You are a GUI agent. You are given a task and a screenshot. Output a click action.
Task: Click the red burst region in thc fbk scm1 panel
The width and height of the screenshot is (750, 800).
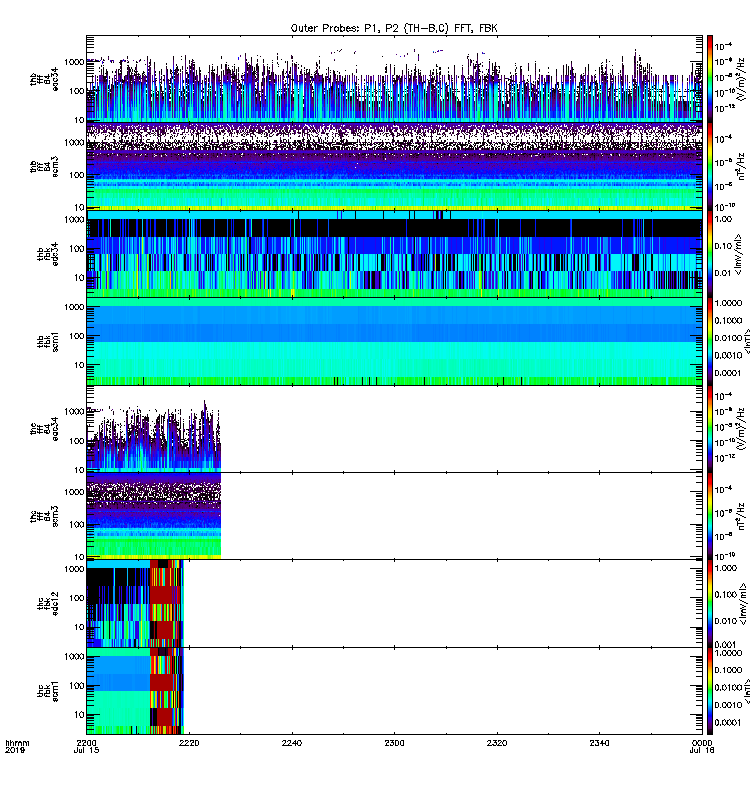click(x=165, y=691)
